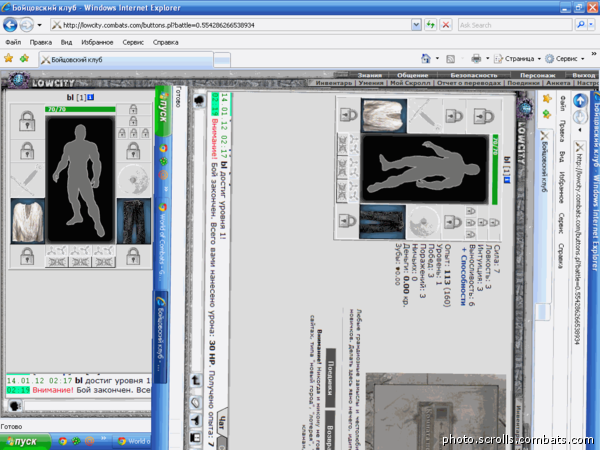This screenshot has height=450, width=600.
Task: Open recent pages dropdown beside Forward arrow
Action: pyautogui.click(x=39, y=26)
